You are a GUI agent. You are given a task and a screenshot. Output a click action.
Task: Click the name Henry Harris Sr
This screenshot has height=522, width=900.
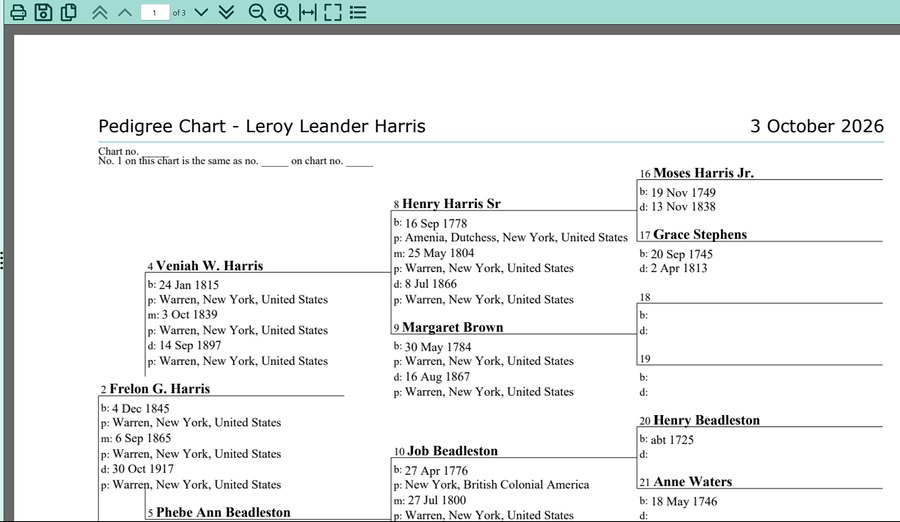click(x=451, y=203)
